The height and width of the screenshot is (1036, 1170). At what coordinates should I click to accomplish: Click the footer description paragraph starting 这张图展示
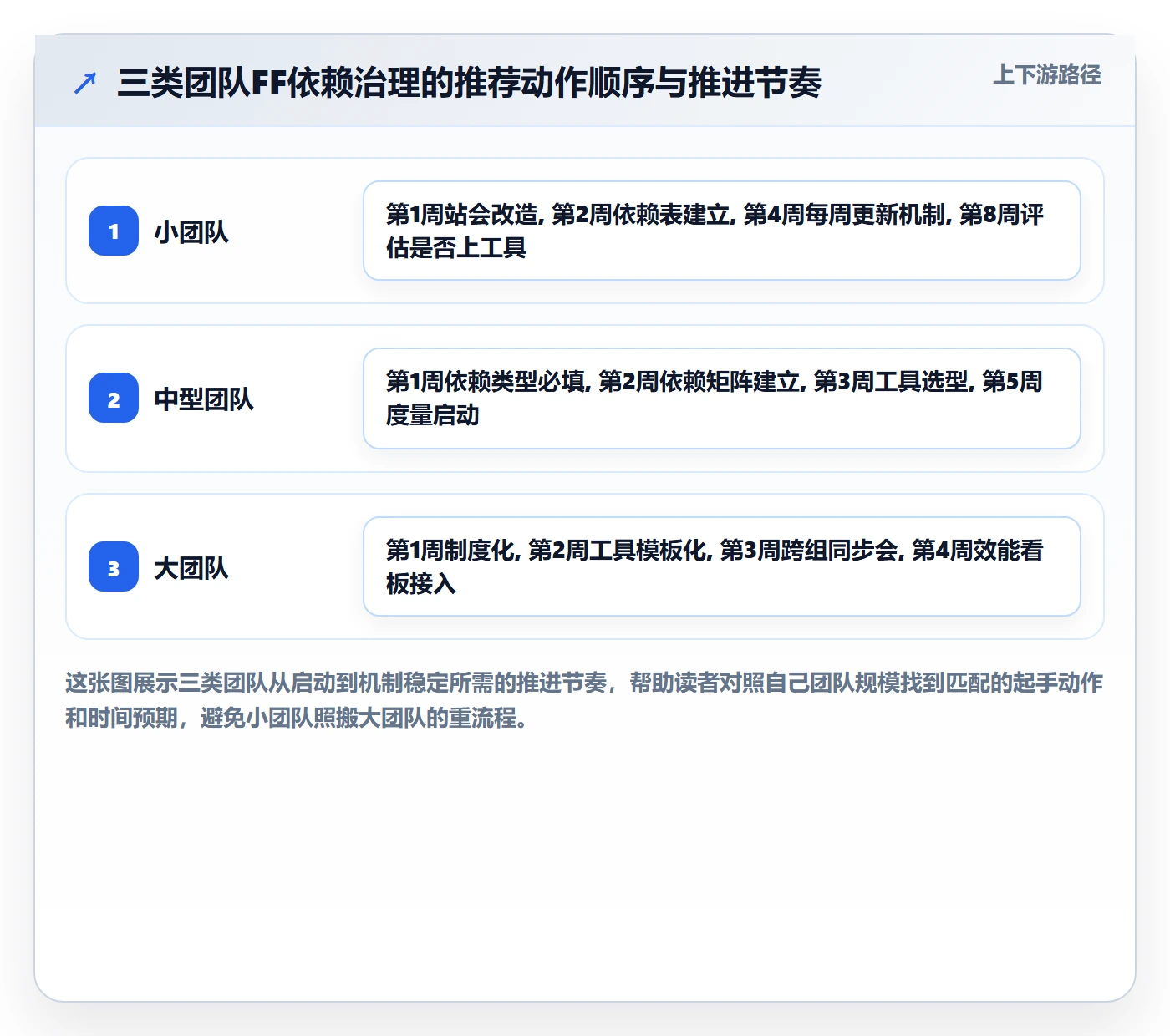(584, 700)
